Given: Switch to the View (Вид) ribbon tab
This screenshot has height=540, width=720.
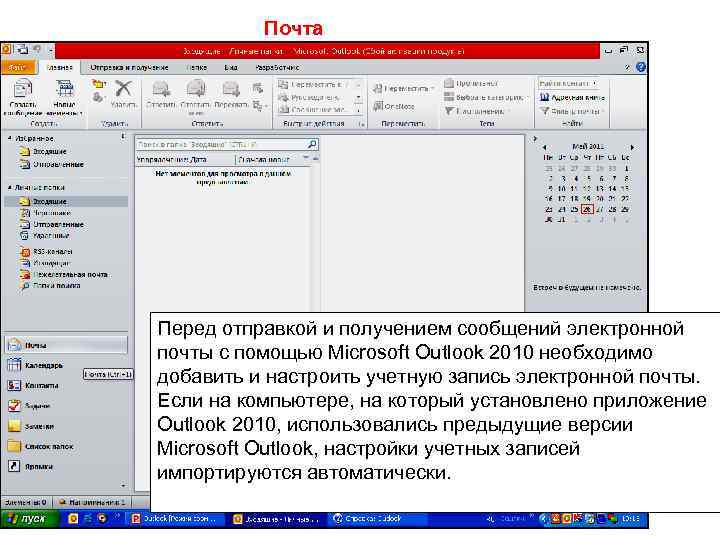Looking at the screenshot, I should point(231,67).
